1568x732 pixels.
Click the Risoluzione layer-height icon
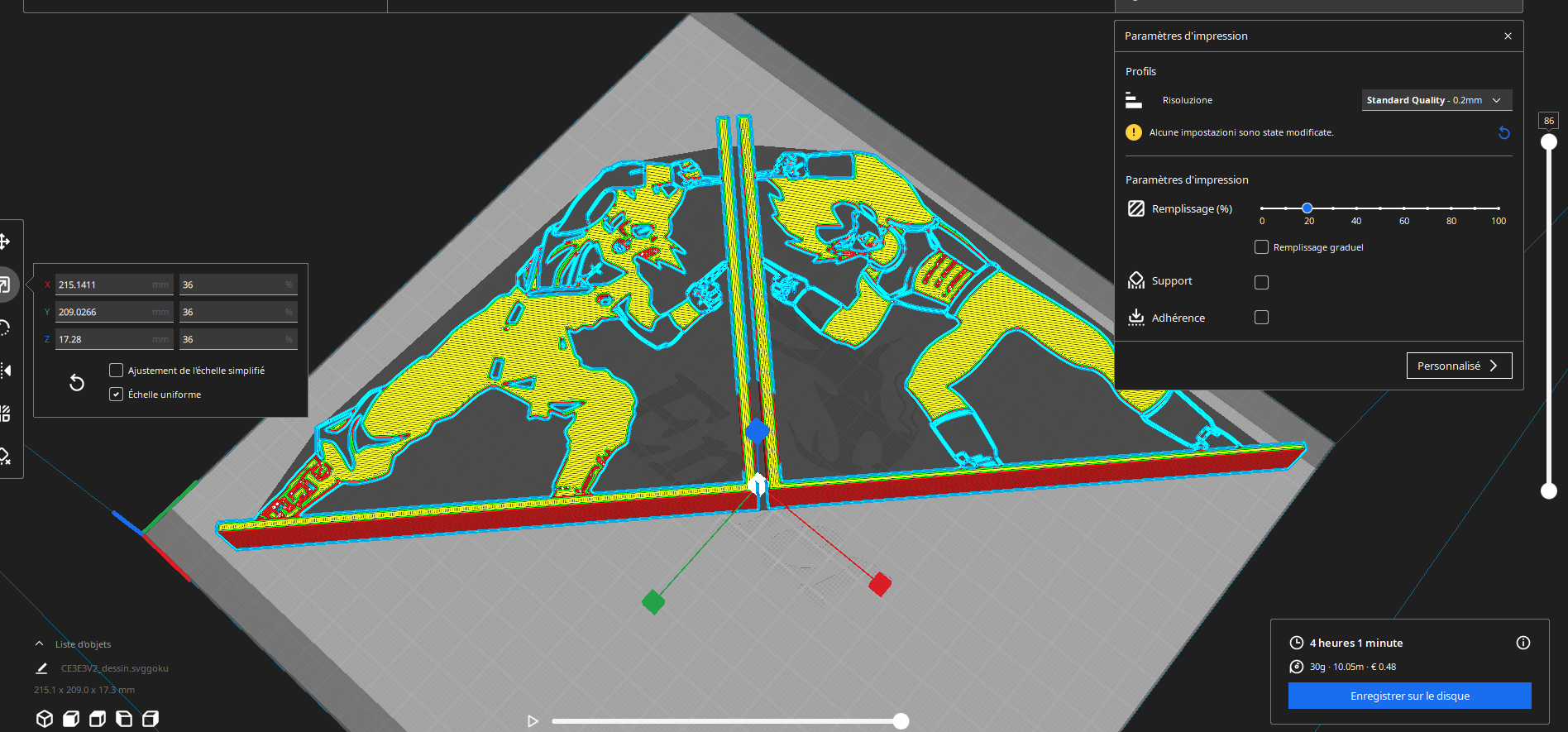[x=1134, y=100]
